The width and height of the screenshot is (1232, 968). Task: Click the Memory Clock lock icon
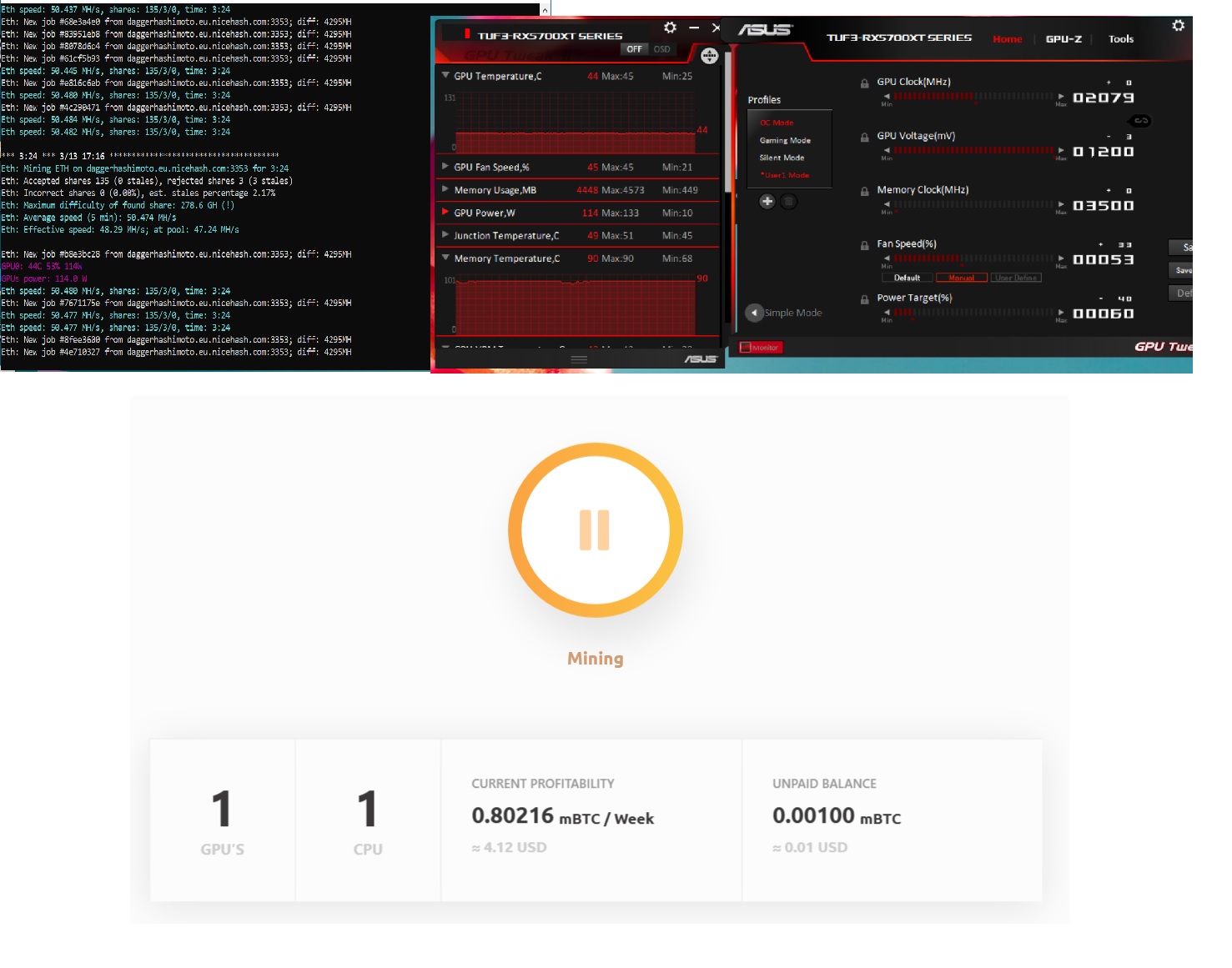pos(865,192)
